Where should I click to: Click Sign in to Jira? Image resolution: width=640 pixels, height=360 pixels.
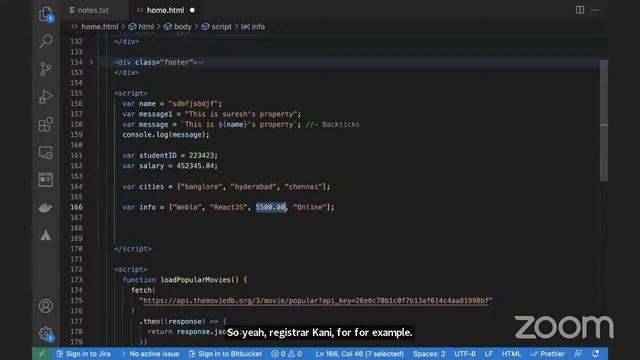pos(84,353)
